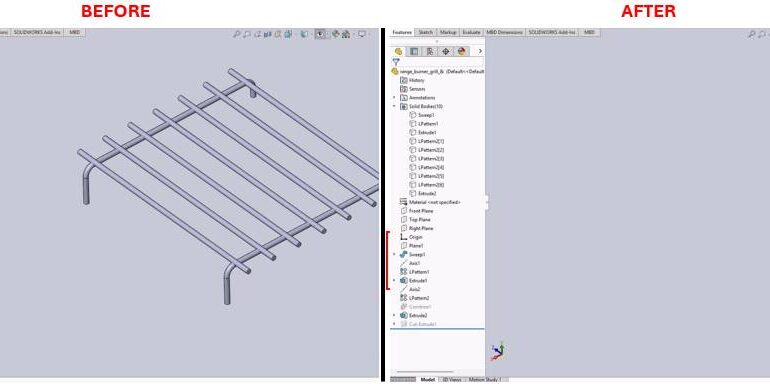The image size is (770, 384).
Task: Switch to Sketch tab in AFTER window
Action: (425, 32)
